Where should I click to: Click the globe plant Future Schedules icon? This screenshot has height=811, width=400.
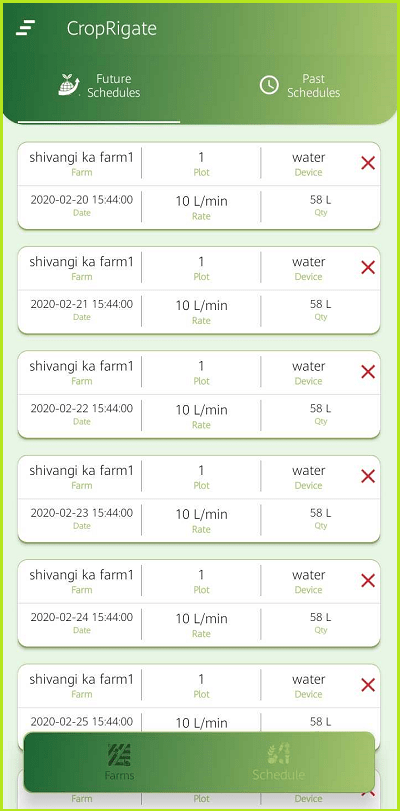click(x=69, y=85)
